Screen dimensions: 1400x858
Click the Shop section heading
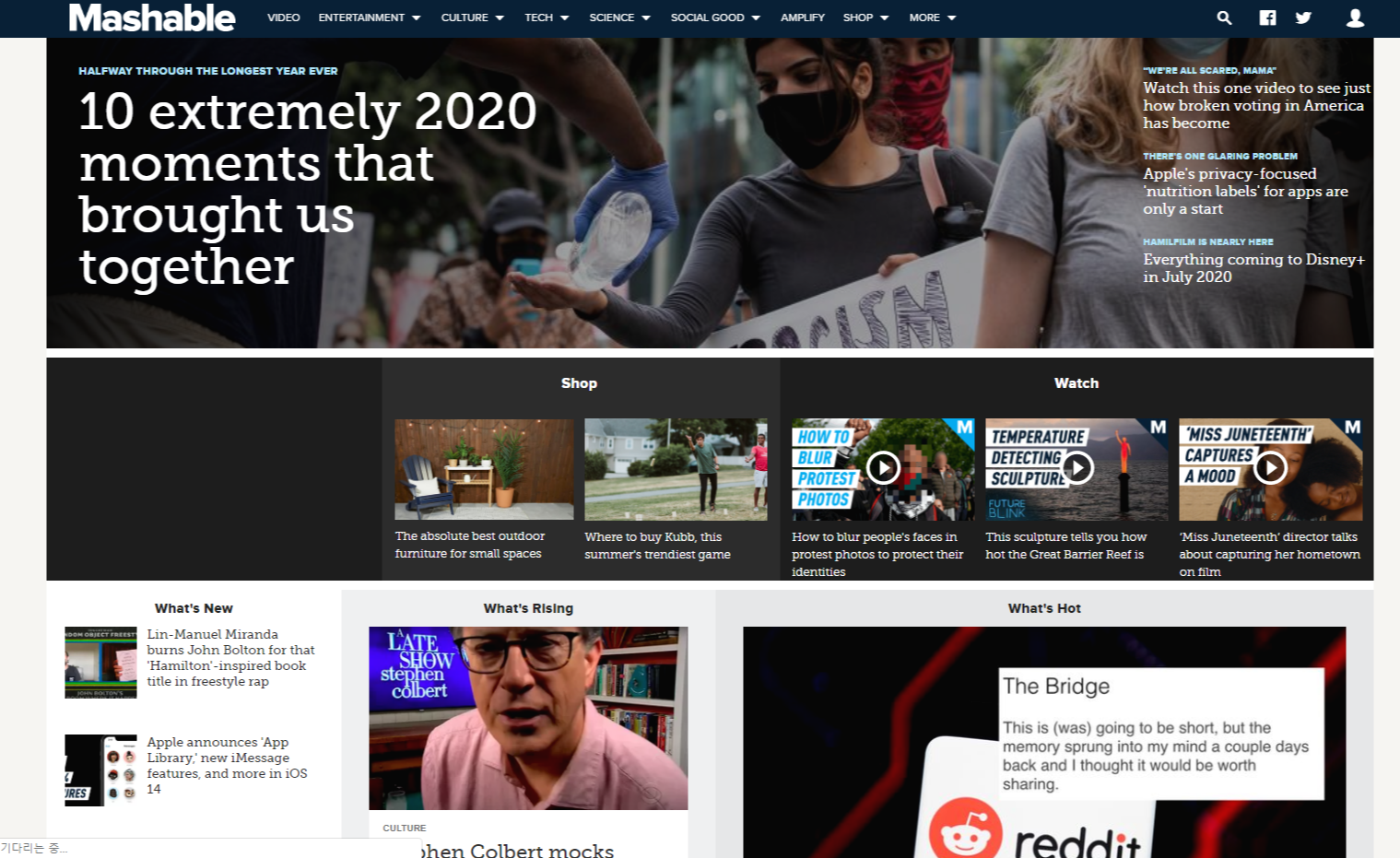coord(579,382)
